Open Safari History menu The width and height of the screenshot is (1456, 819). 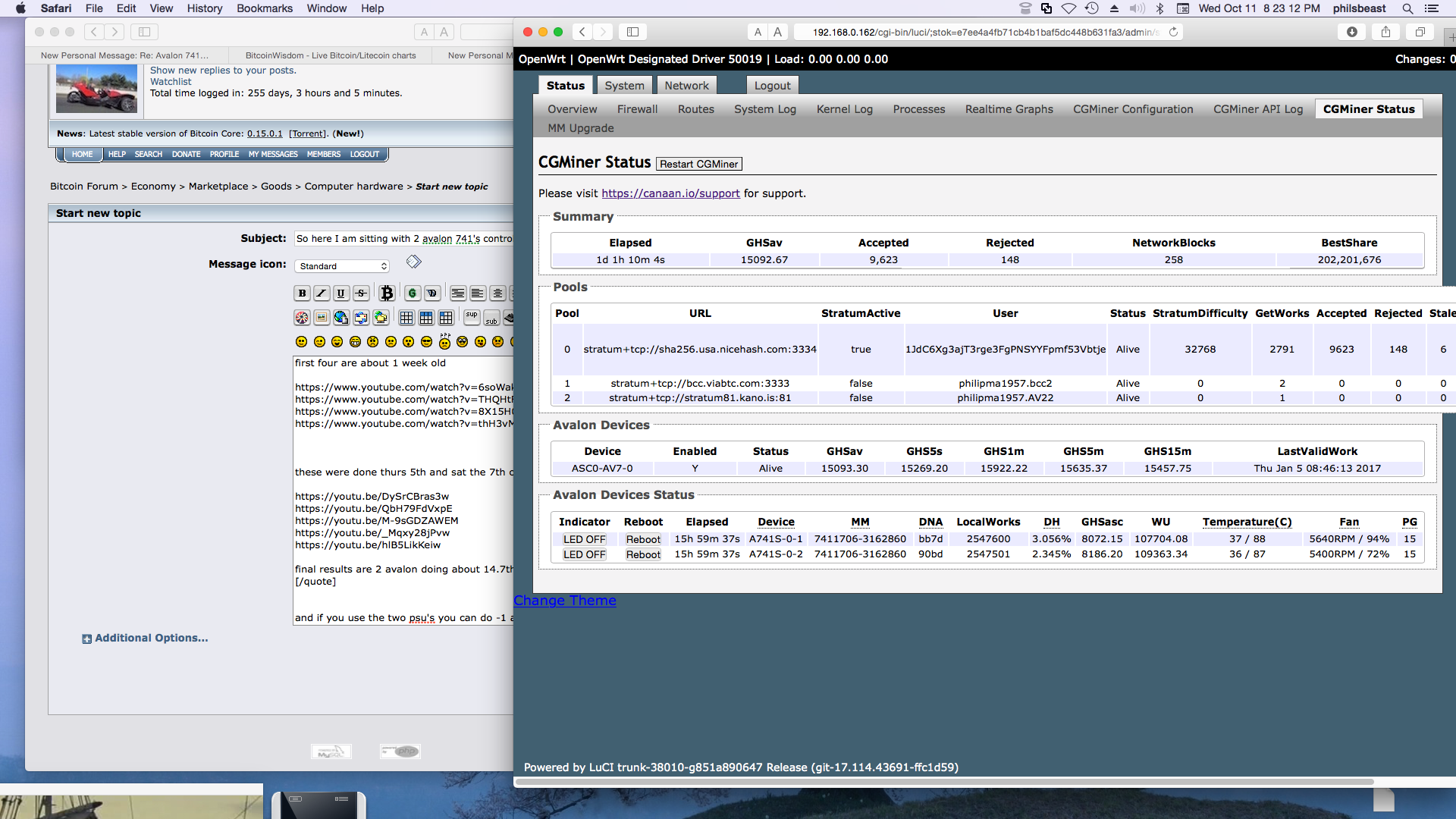click(x=205, y=8)
